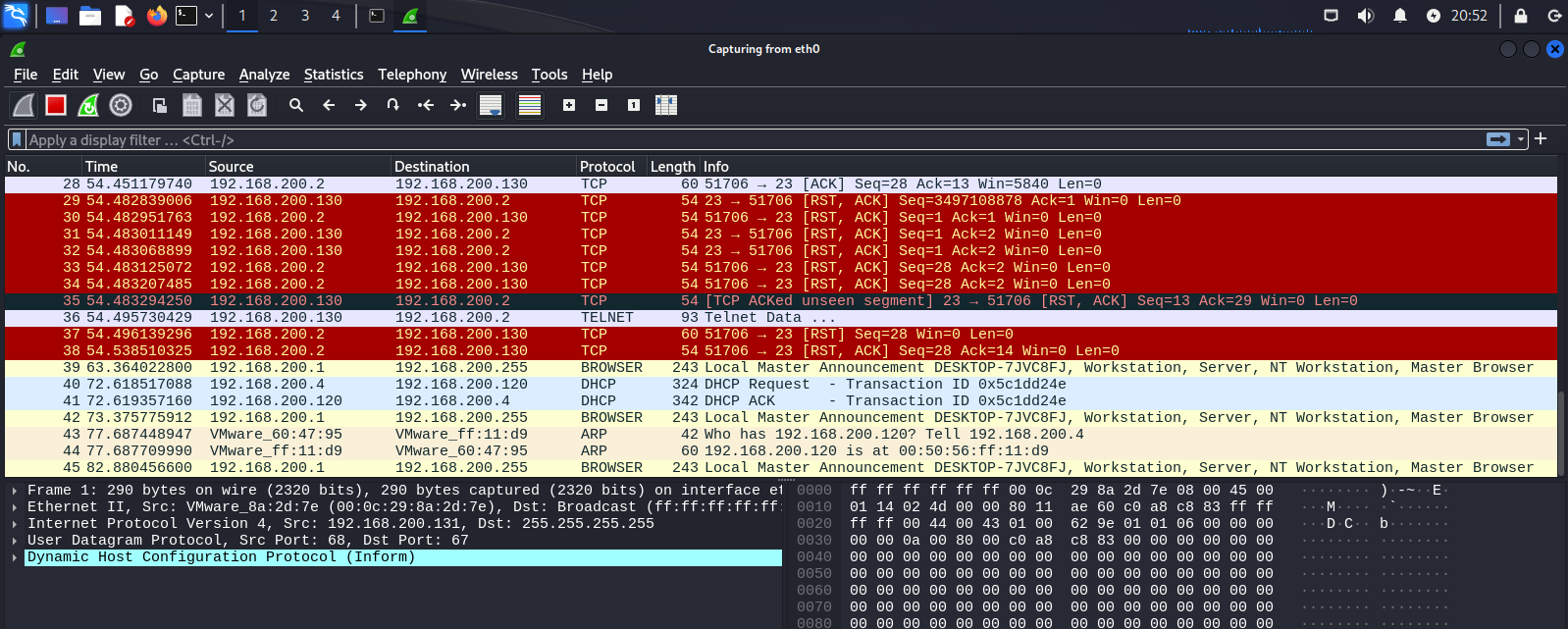Sort packets by the Protocol column header

(607, 167)
